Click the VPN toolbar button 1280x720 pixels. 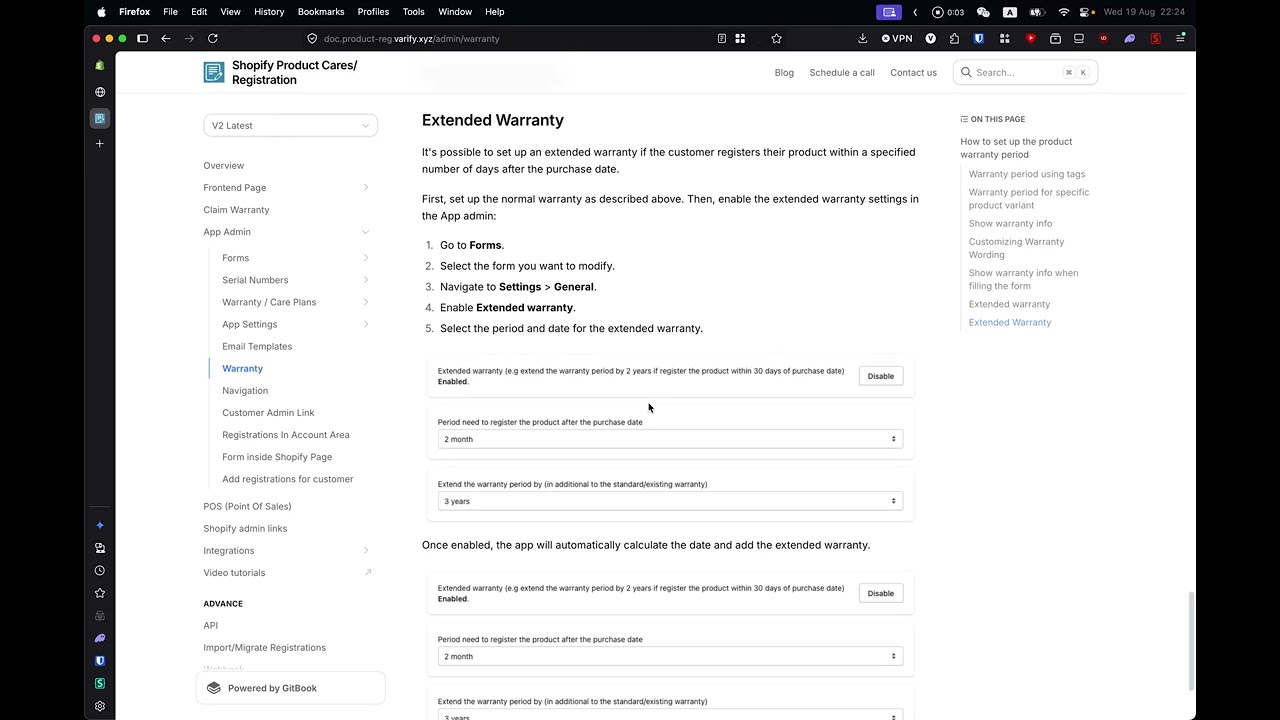897,38
